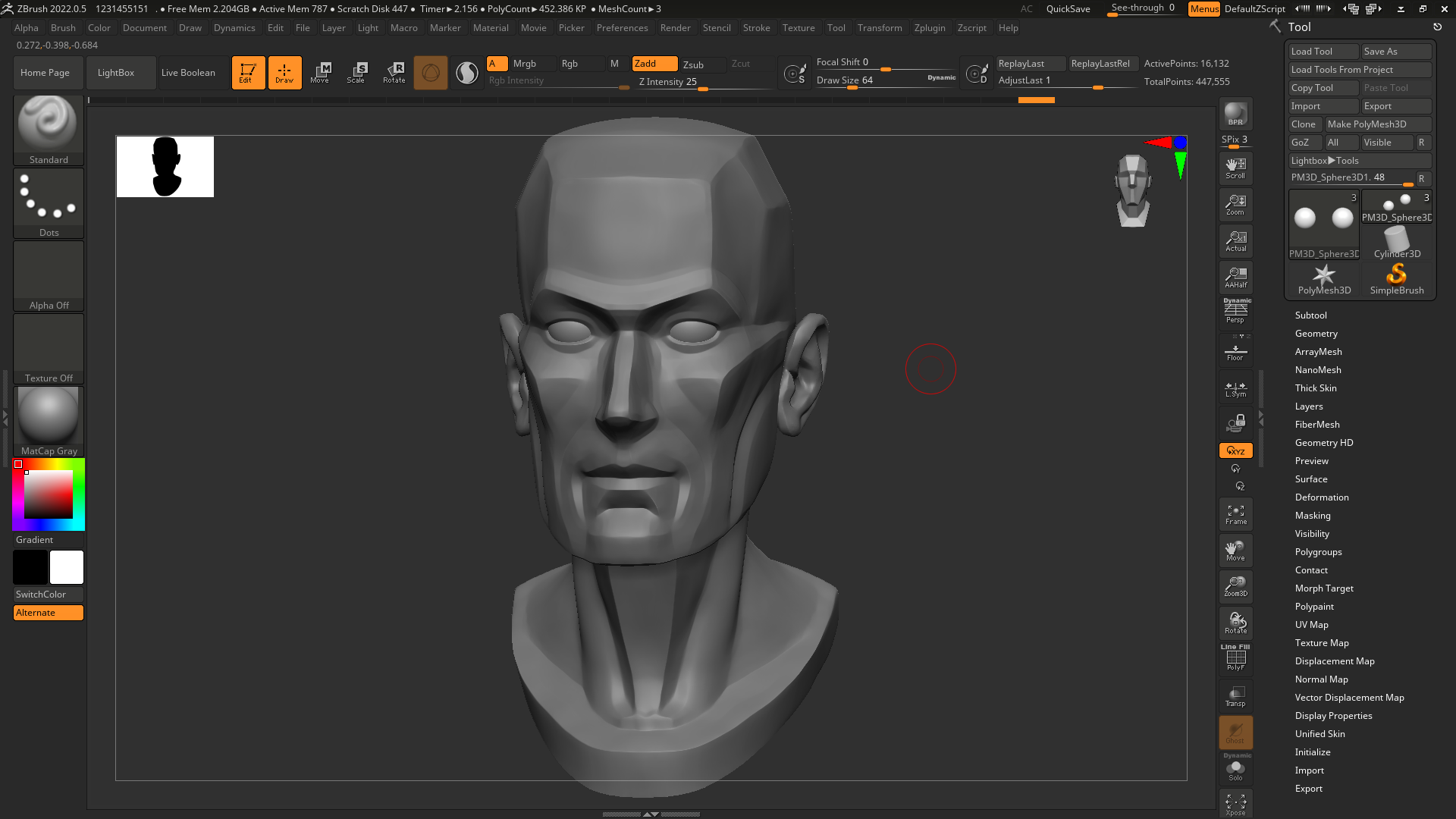This screenshot has width=1456, height=819.
Task: Click the Frame view icon
Action: [x=1235, y=515]
